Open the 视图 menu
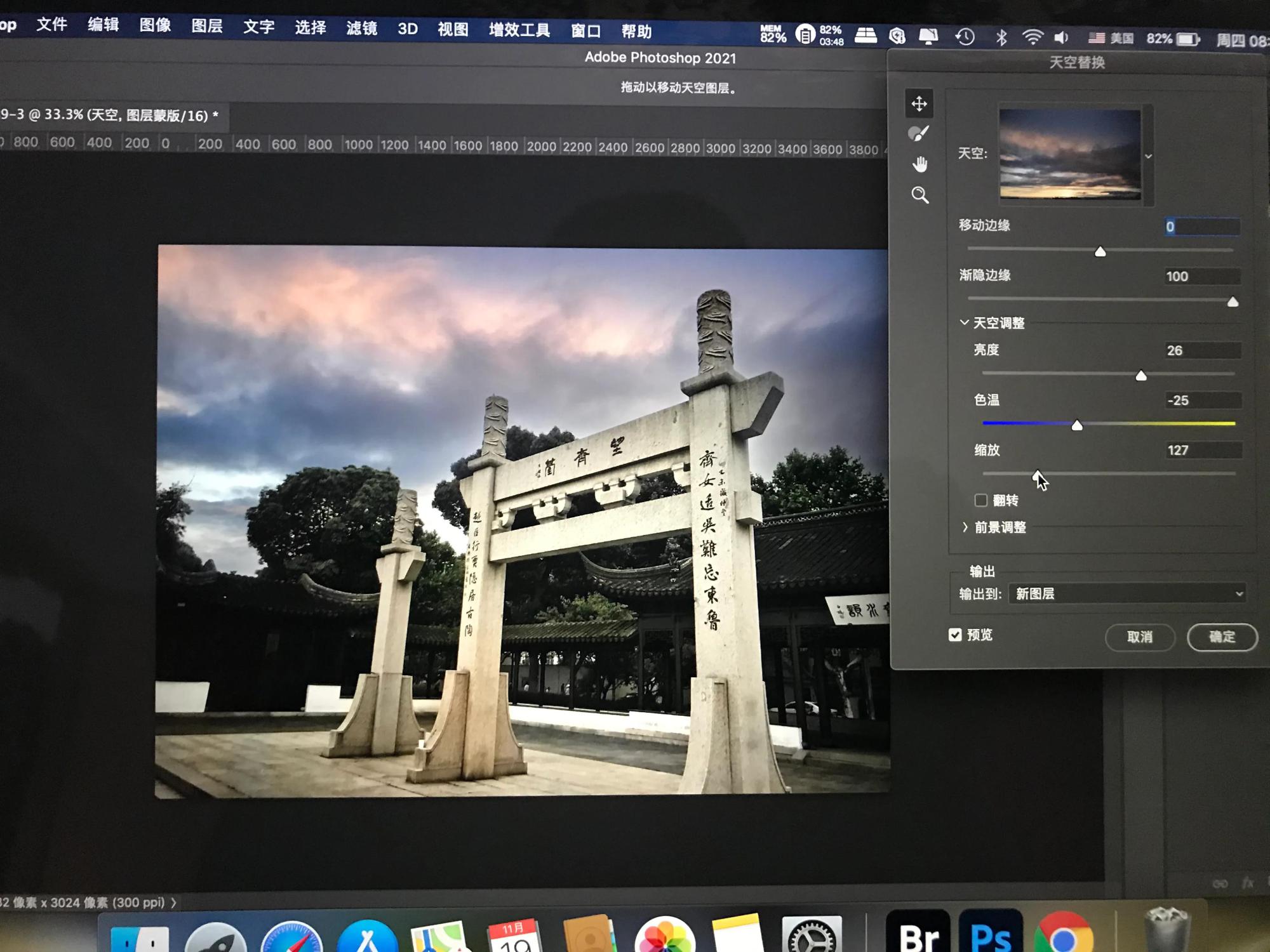The image size is (1270, 952). click(x=453, y=29)
